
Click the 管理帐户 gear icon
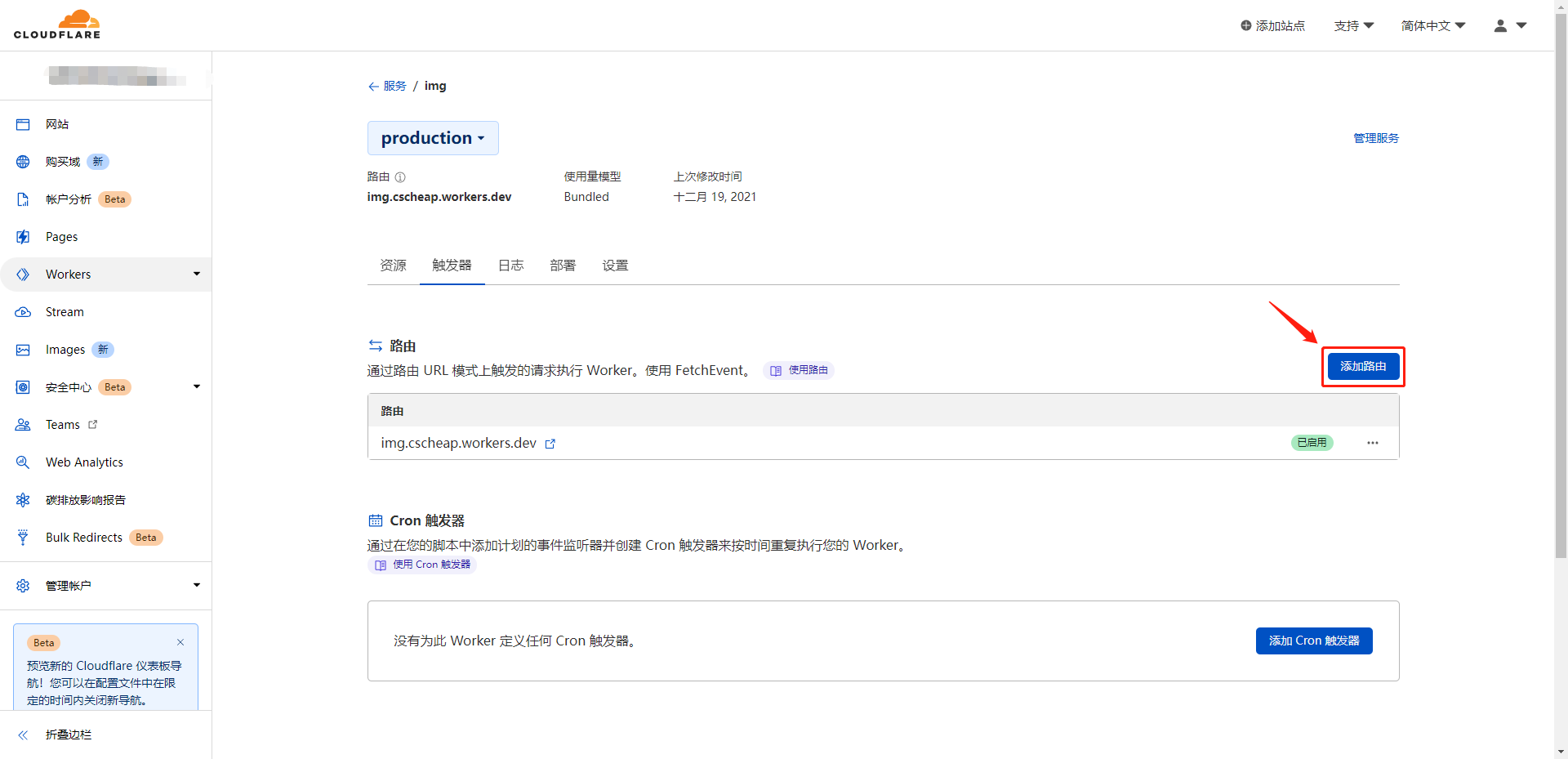[x=23, y=586]
